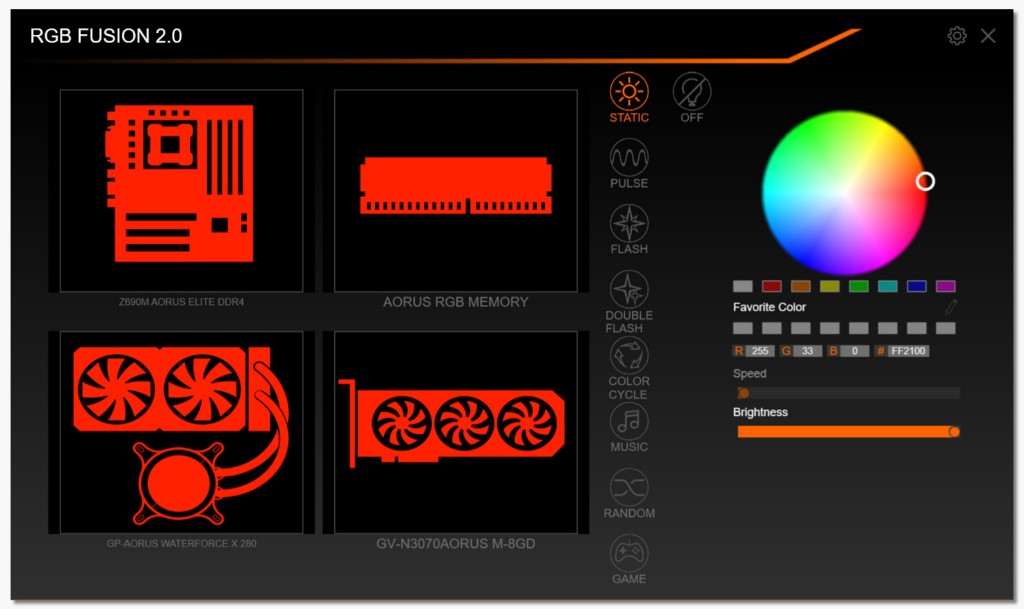1024x609 pixels.
Task: Click the Speed label
Action: 749,374
